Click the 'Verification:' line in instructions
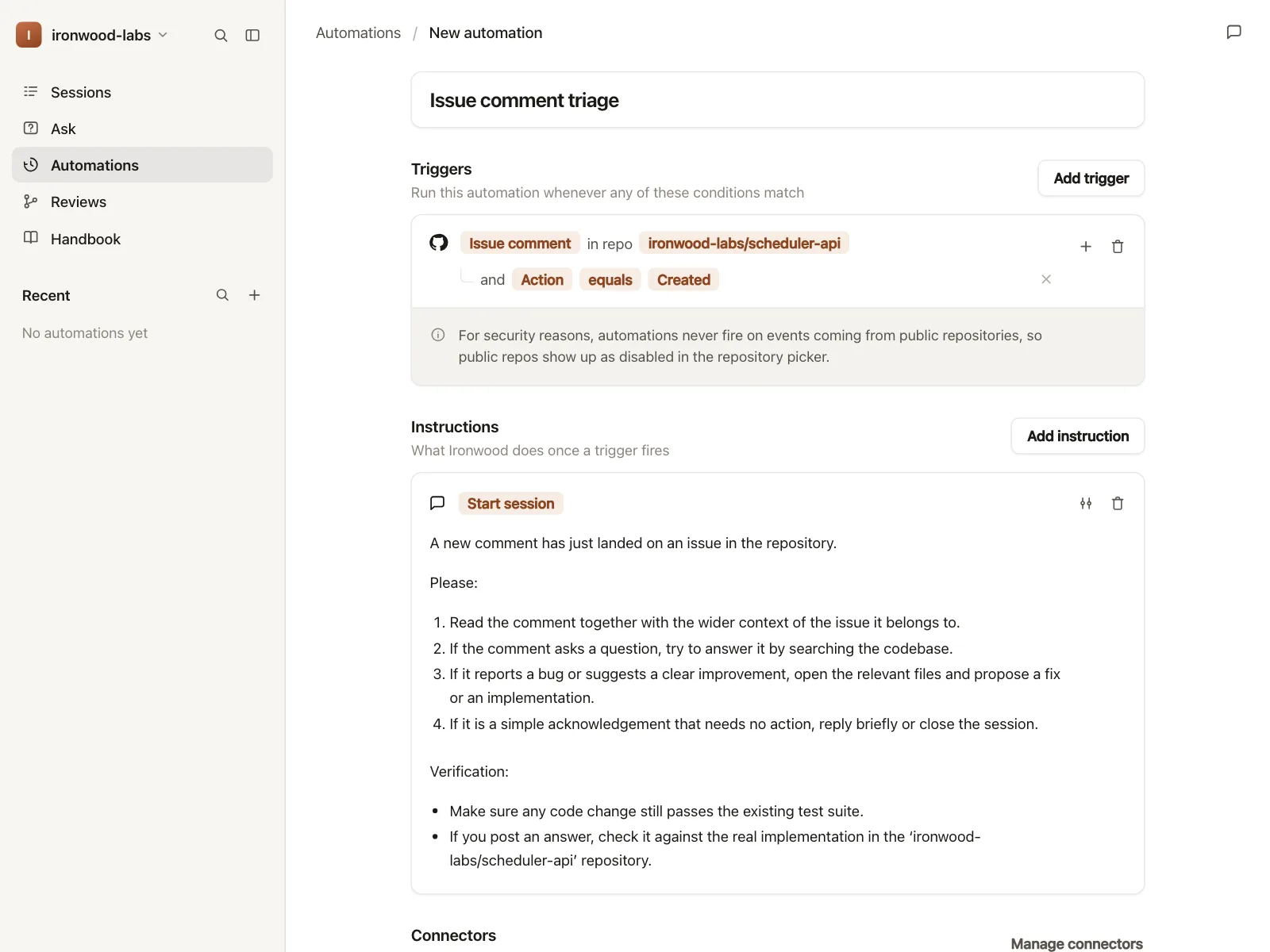Image resolution: width=1270 pixels, height=952 pixels. tap(469, 771)
